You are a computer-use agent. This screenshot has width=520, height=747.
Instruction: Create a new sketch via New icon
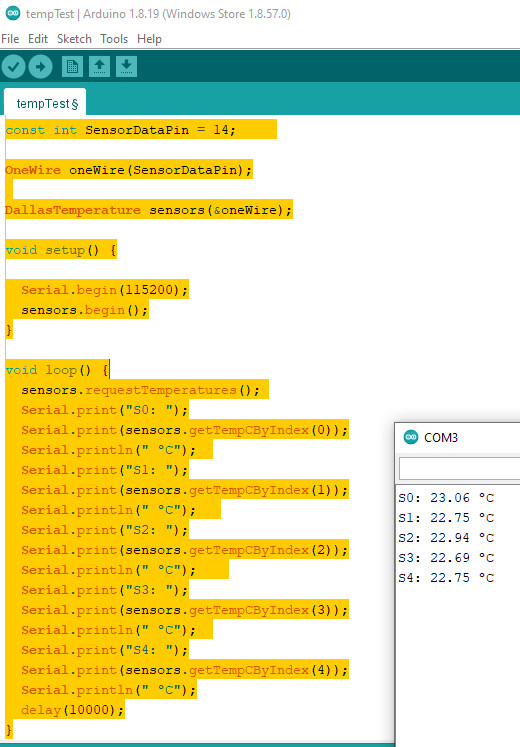pos(72,66)
